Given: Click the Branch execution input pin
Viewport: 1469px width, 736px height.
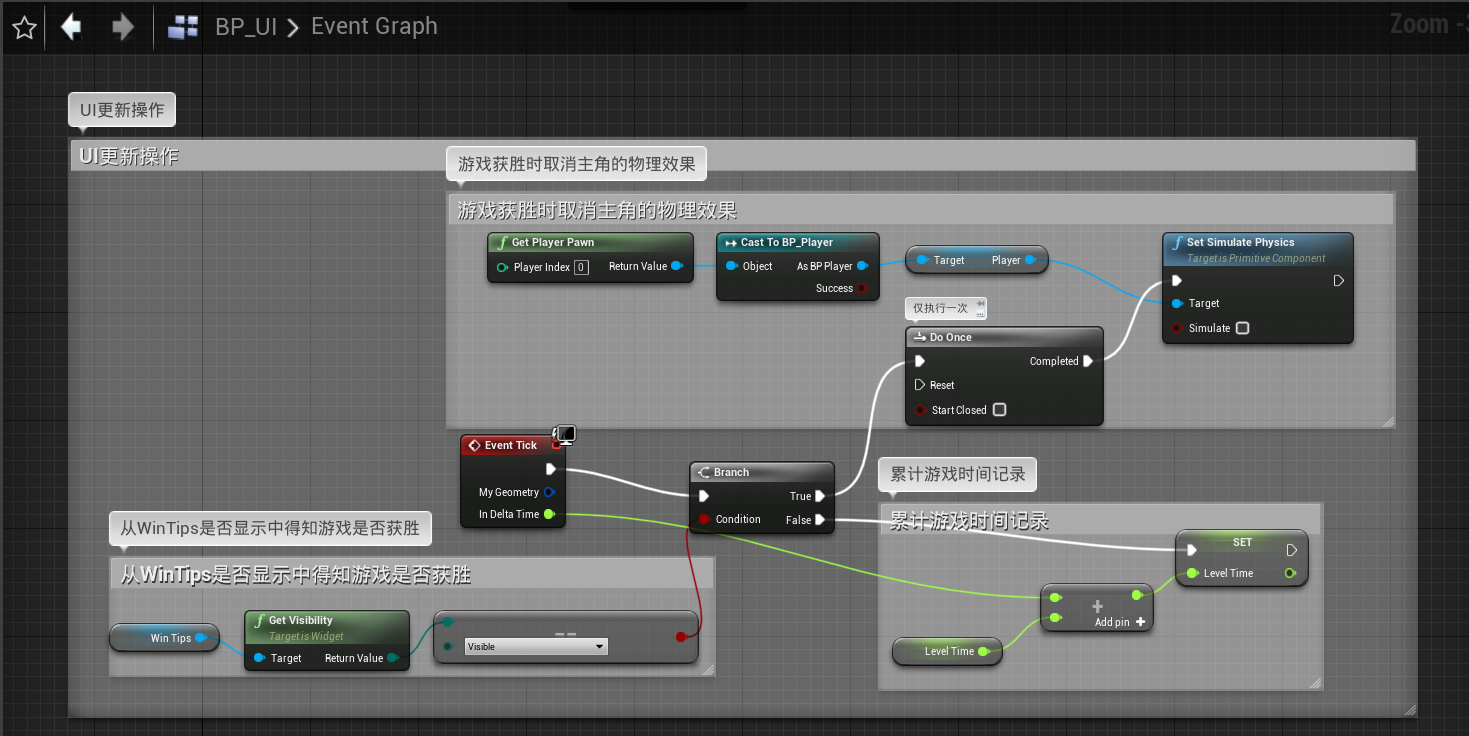Looking at the screenshot, I should 704,496.
